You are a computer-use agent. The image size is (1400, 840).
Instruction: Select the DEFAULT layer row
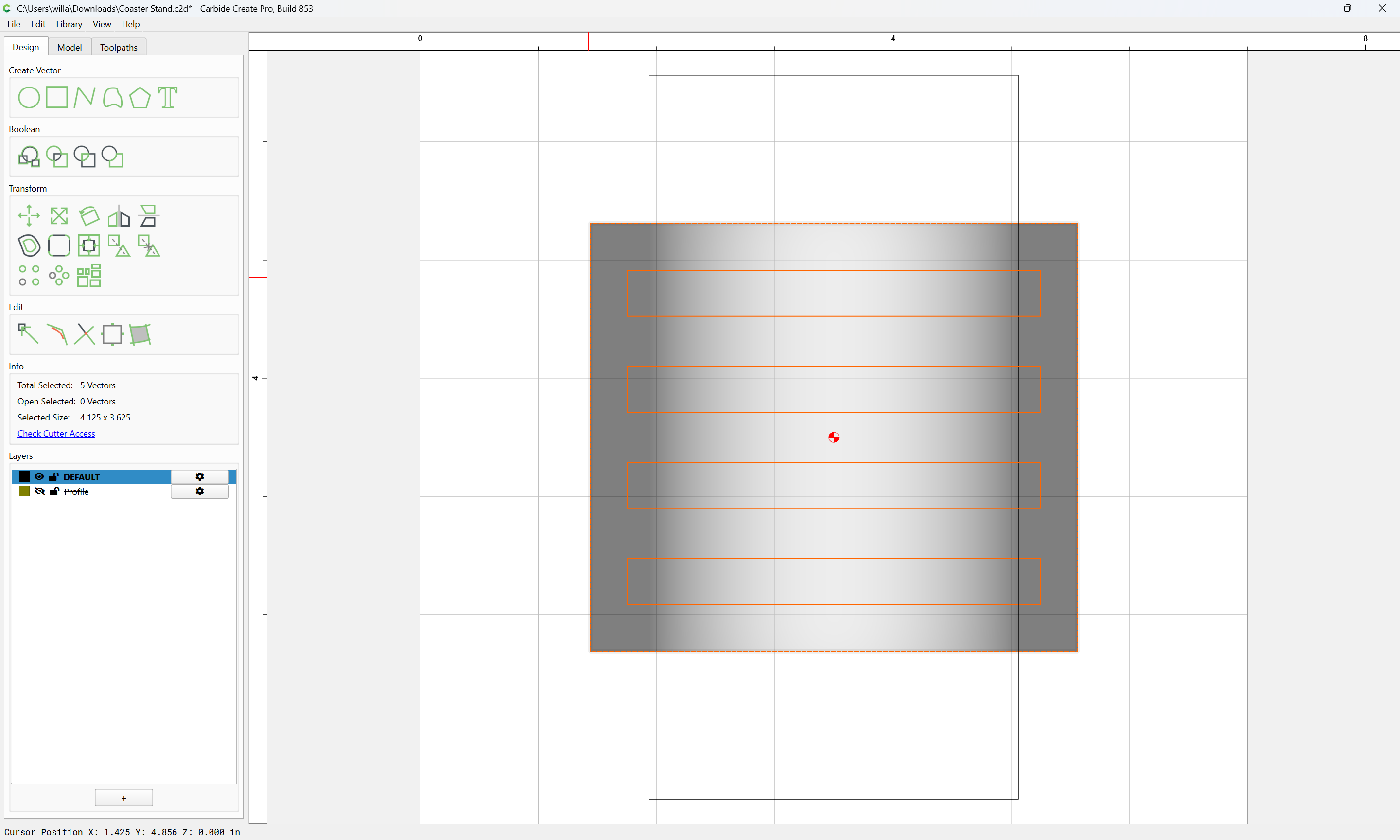click(x=124, y=476)
